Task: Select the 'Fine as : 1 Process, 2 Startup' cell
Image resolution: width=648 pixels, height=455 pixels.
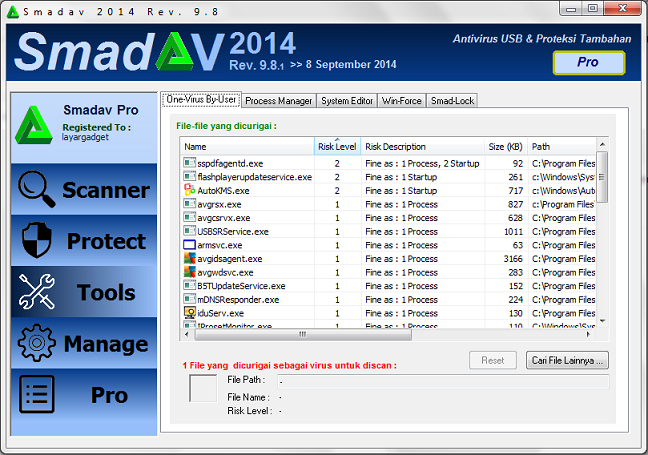Action: [x=422, y=163]
